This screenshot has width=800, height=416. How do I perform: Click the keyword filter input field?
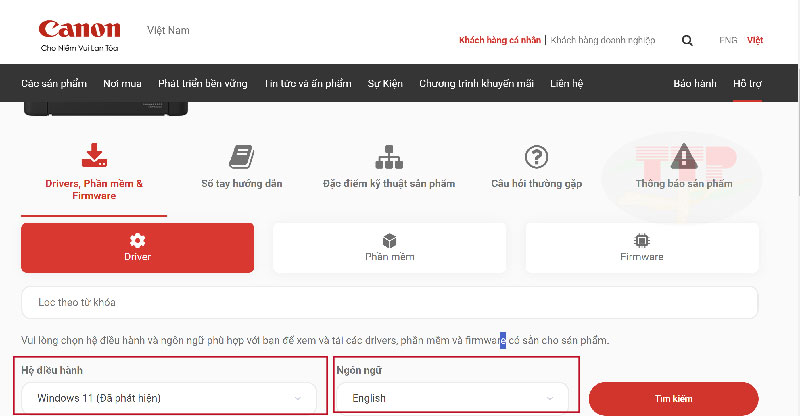coord(389,301)
